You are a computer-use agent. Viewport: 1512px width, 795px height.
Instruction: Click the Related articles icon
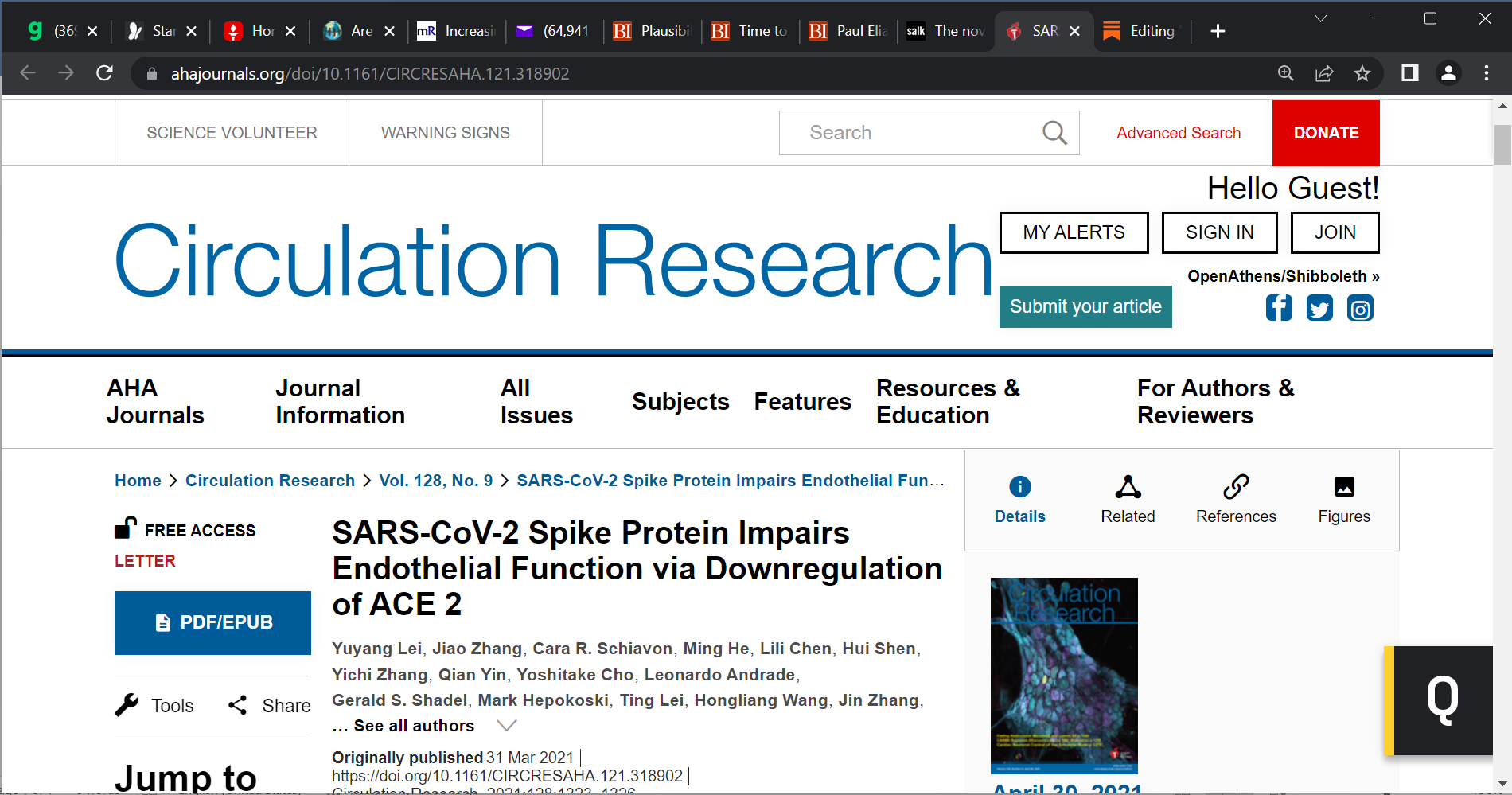coord(1128,486)
